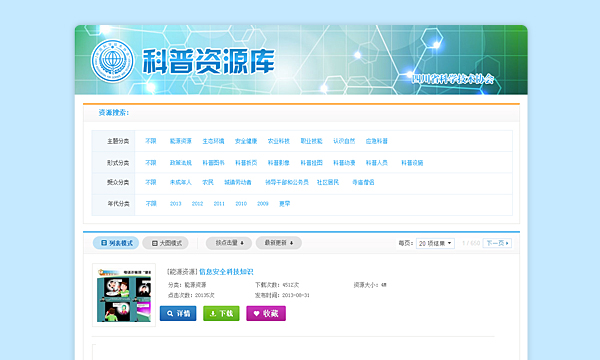Sort results by 按点击量 click count
The image size is (600, 360).
point(229,243)
